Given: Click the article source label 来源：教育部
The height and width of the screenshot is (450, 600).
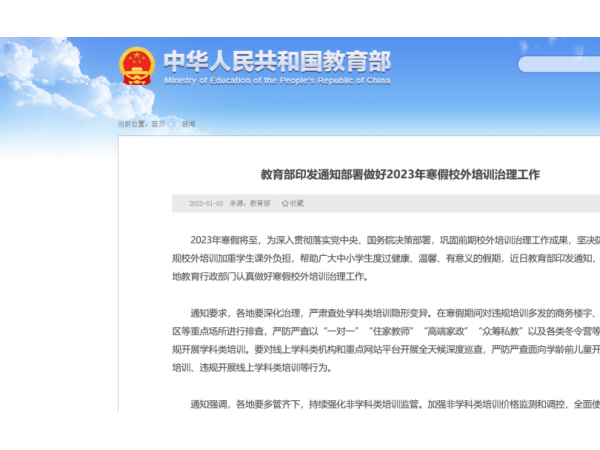Looking at the screenshot, I should pos(250,203).
